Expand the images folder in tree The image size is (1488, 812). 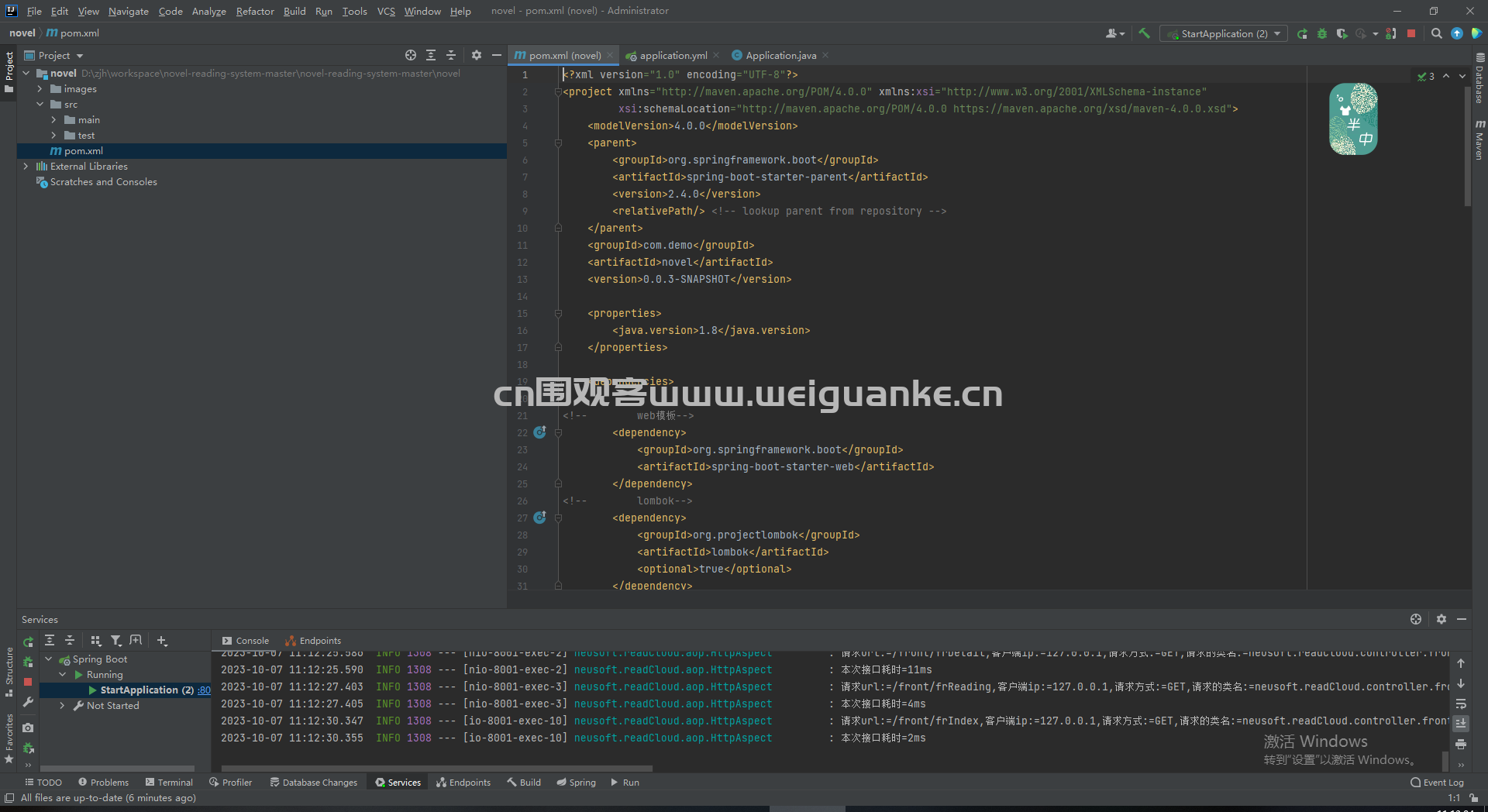tap(40, 89)
